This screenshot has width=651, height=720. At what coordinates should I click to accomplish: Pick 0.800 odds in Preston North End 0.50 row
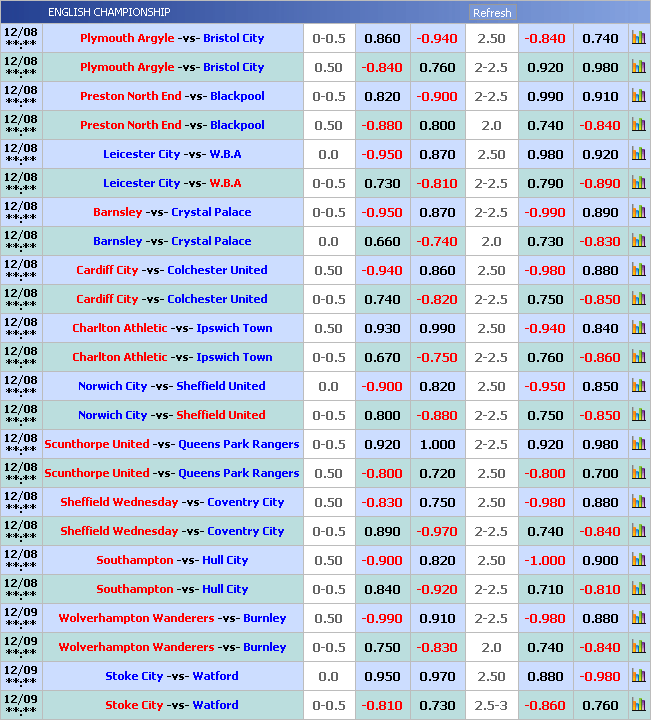click(x=437, y=125)
